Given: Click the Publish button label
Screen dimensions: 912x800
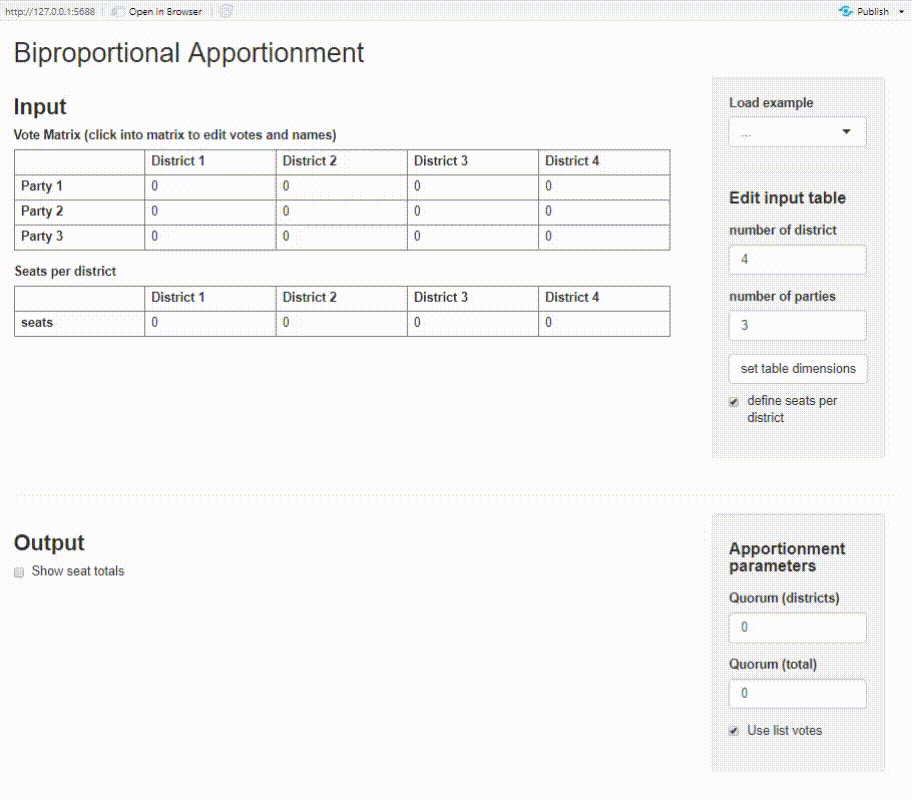Looking at the screenshot, I should click(x=873, y=12).
